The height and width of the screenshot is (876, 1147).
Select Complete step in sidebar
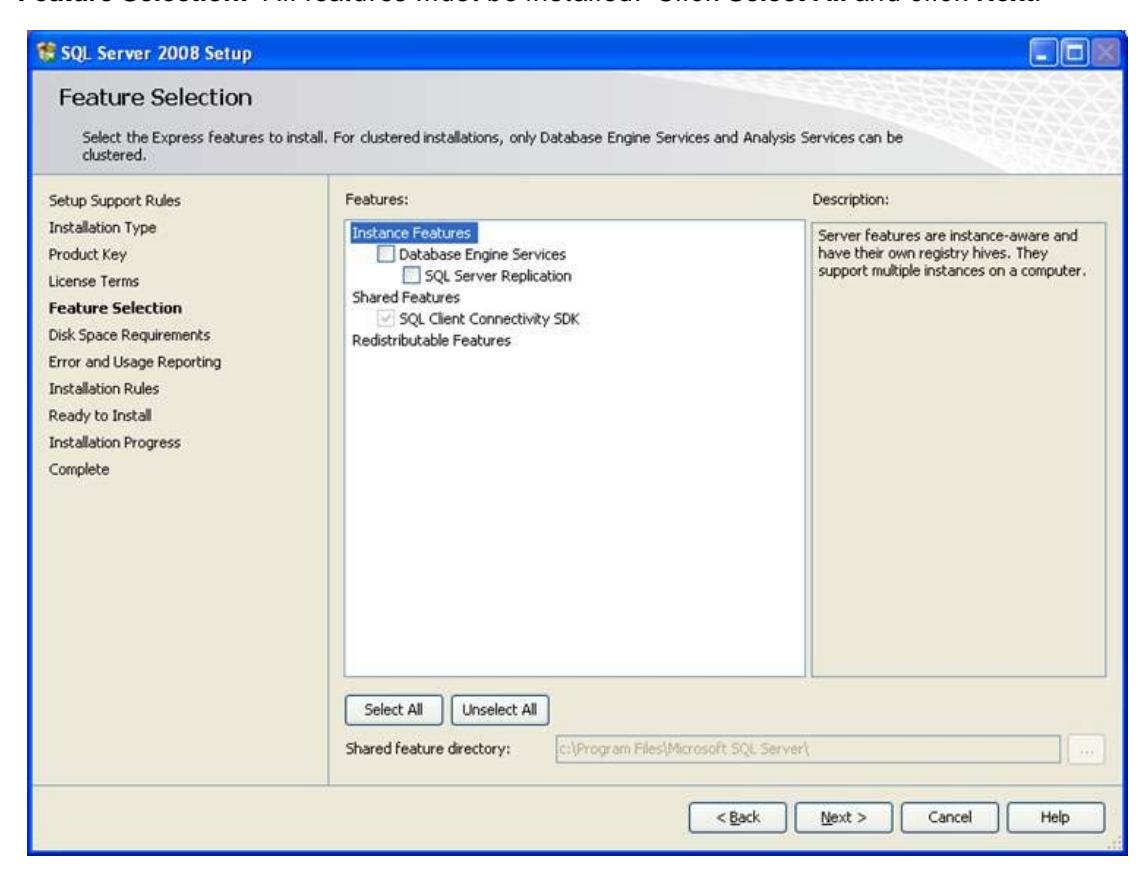tap(79, 469)
